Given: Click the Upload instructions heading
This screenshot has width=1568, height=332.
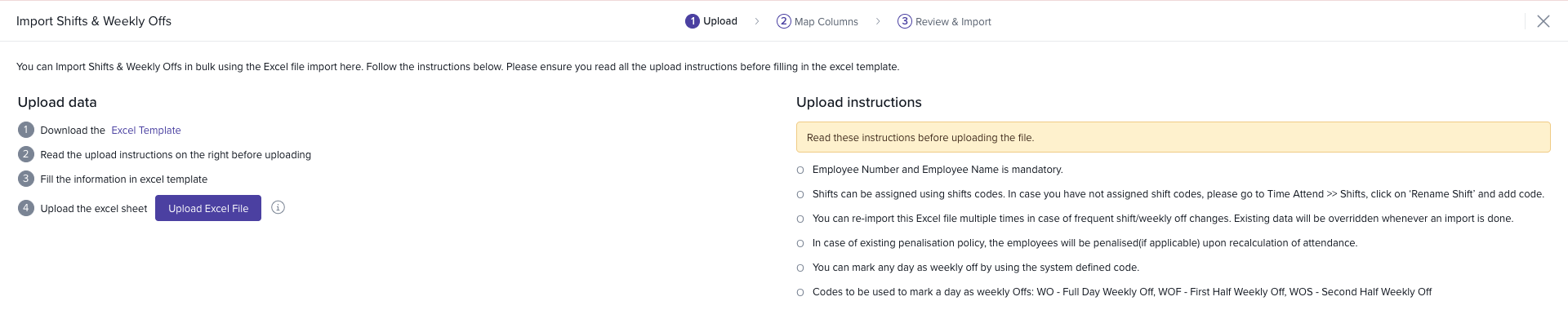Looking at the screenshot, I should click(x=858, y=102).
